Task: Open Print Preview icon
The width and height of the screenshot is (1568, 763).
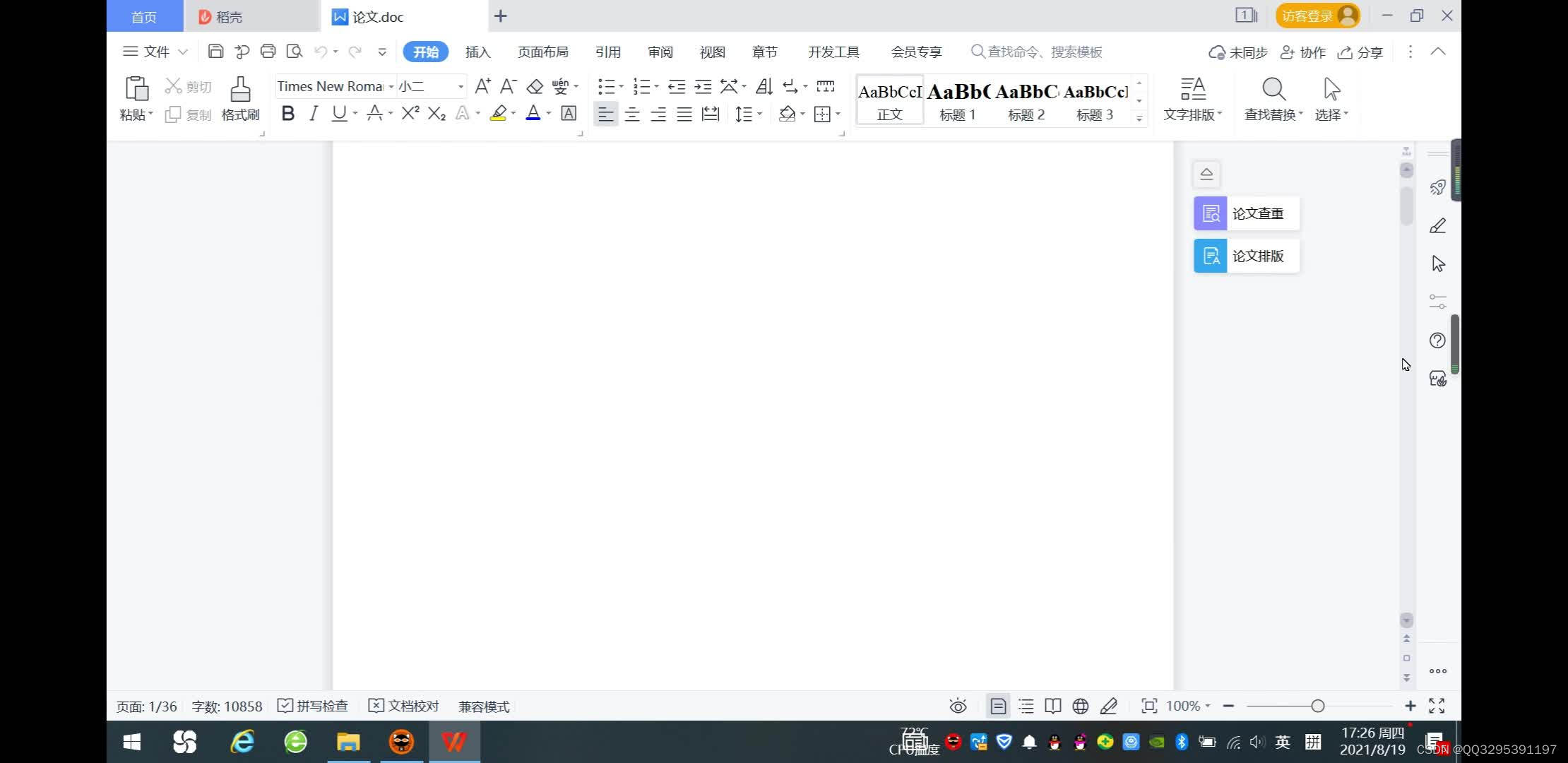Action: pos(294,52)
